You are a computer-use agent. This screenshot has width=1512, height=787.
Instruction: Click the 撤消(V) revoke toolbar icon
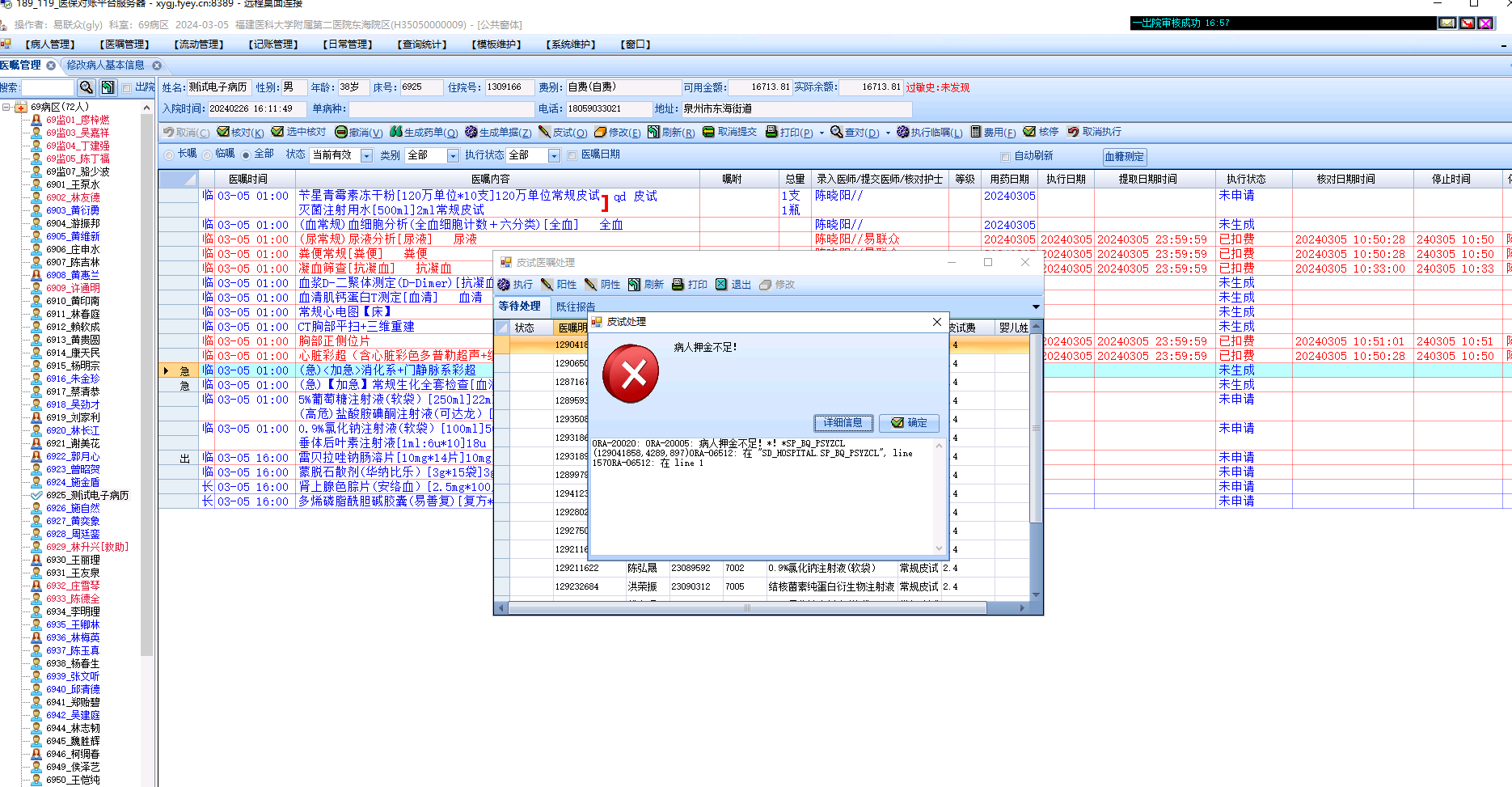click(340, 132)
